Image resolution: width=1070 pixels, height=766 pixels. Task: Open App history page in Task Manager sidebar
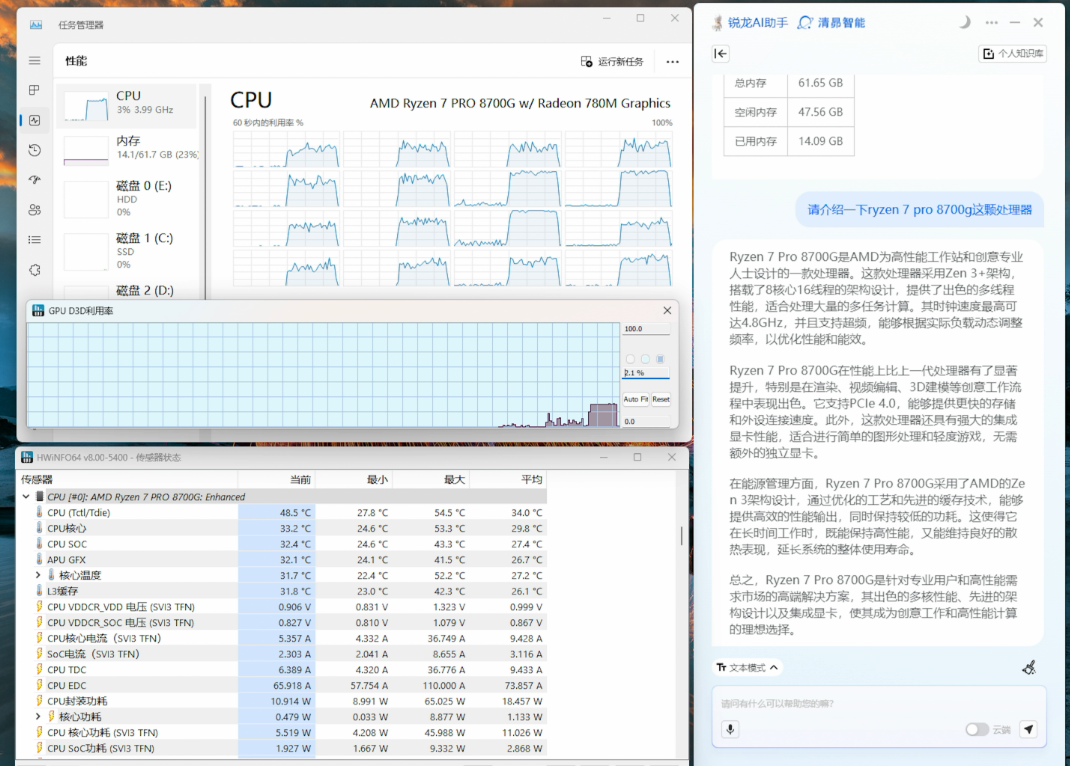pyautogui.click(x=34, y=150)
